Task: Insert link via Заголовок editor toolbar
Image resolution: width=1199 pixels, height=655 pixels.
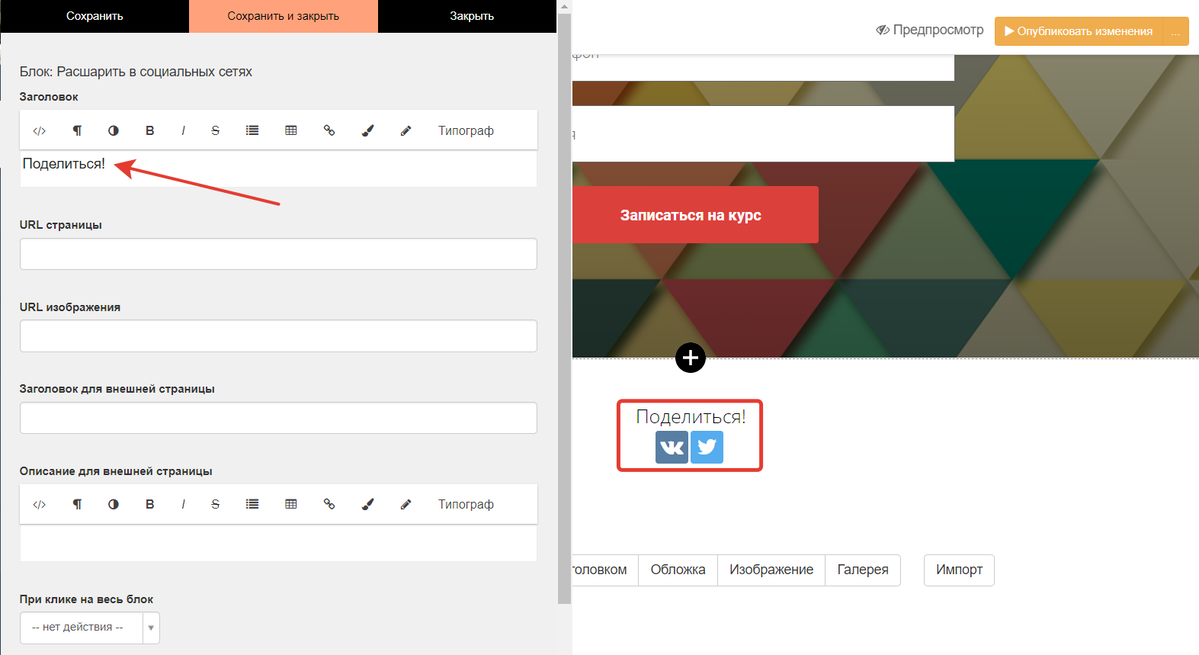Action: point(330,131)
